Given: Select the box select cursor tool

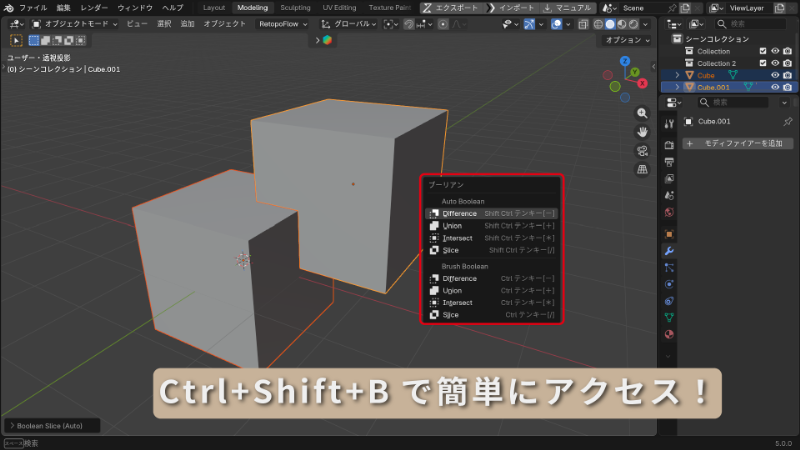Looking at the screenshot, I should pos(16,40).
